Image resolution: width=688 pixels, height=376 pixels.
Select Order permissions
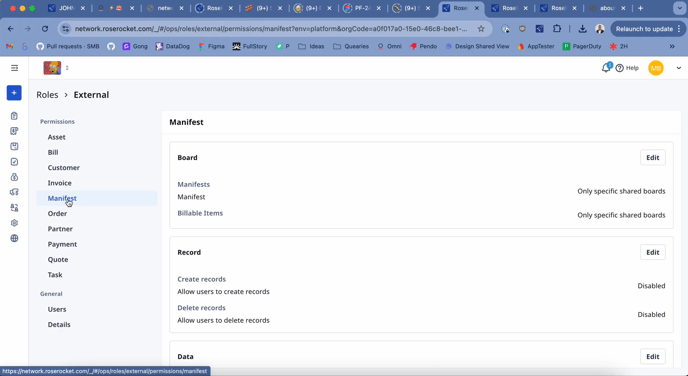pyautogui.click(x=57, y=214)
